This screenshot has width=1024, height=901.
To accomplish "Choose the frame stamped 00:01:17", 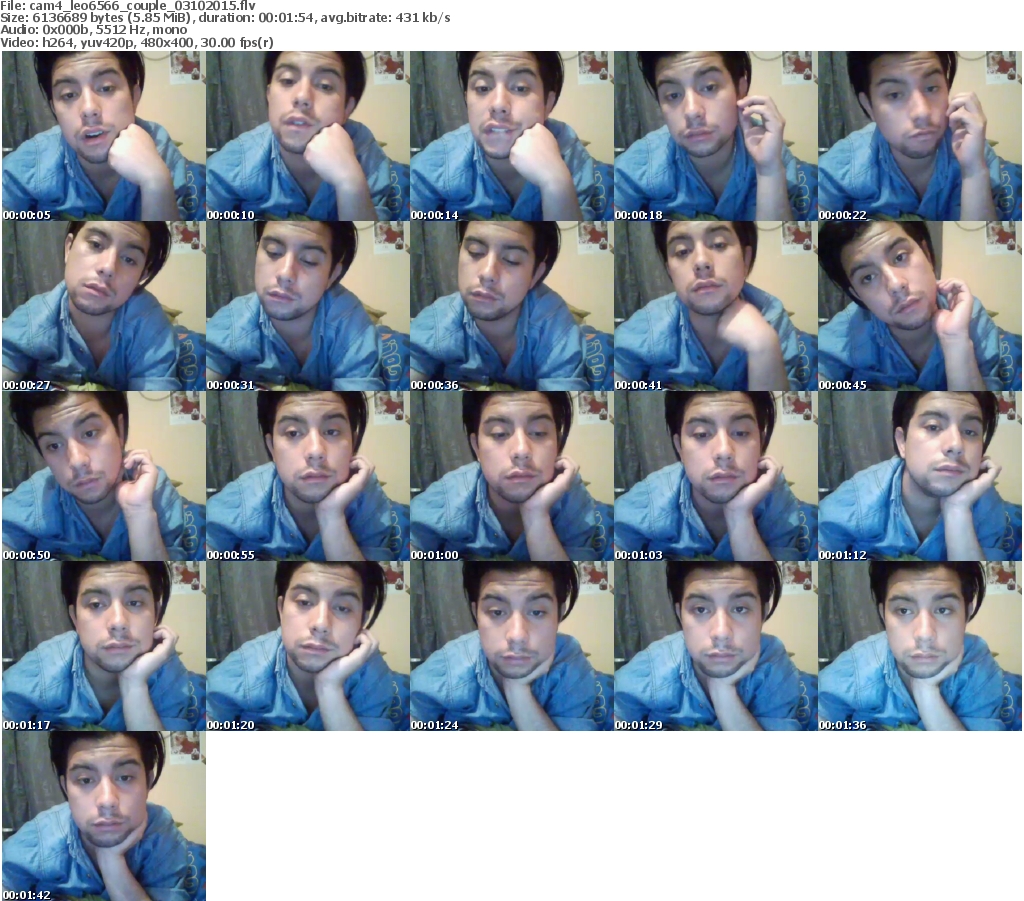I will point(104,646).
